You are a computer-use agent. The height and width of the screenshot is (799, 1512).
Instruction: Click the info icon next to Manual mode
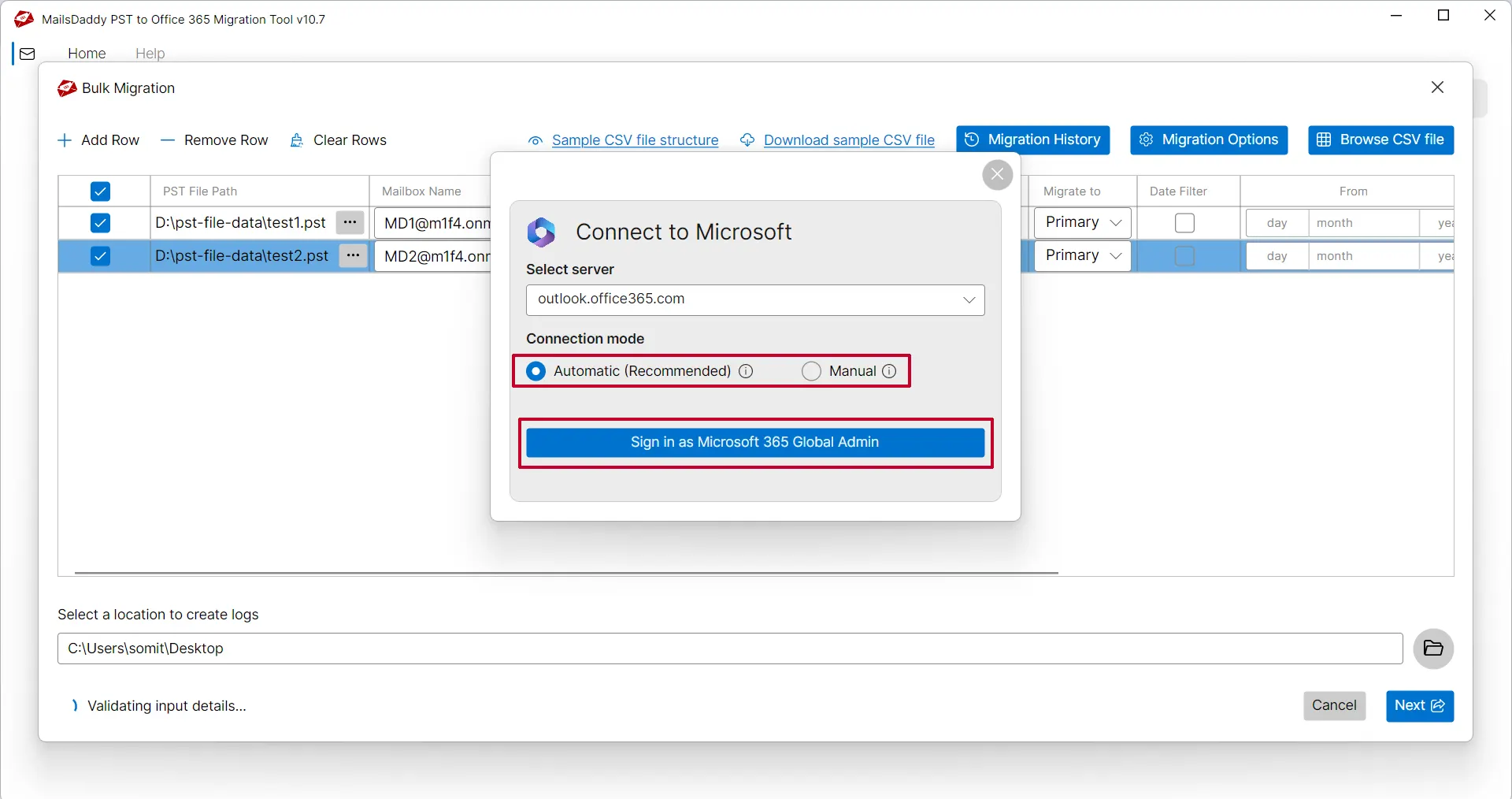coord(890,371)
